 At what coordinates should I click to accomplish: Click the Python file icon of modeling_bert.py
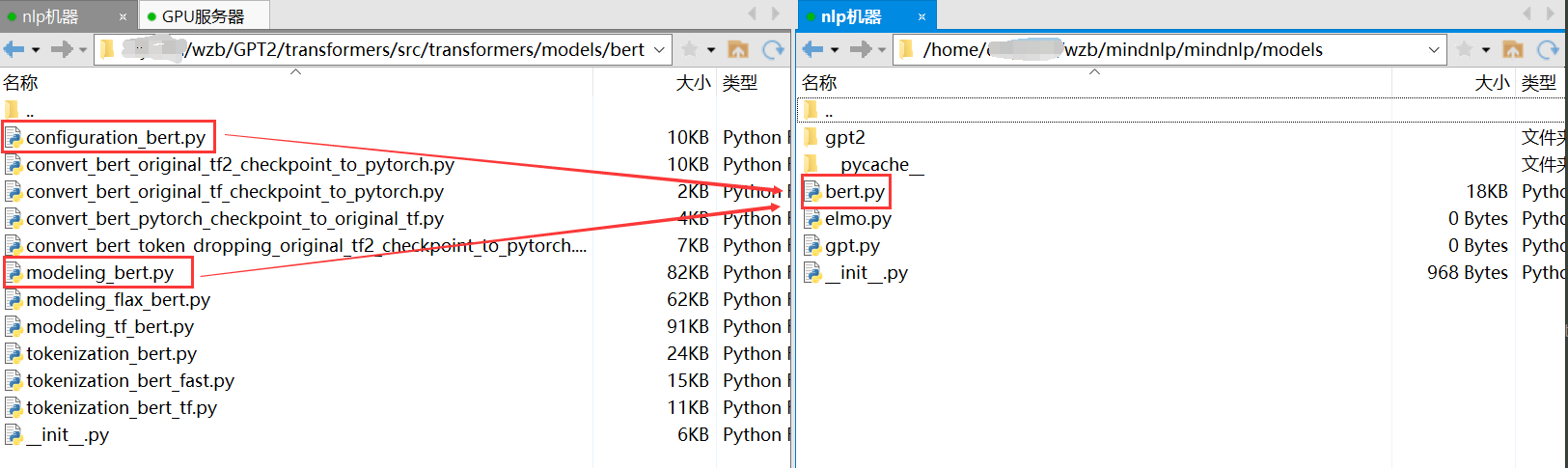point(14,273)
